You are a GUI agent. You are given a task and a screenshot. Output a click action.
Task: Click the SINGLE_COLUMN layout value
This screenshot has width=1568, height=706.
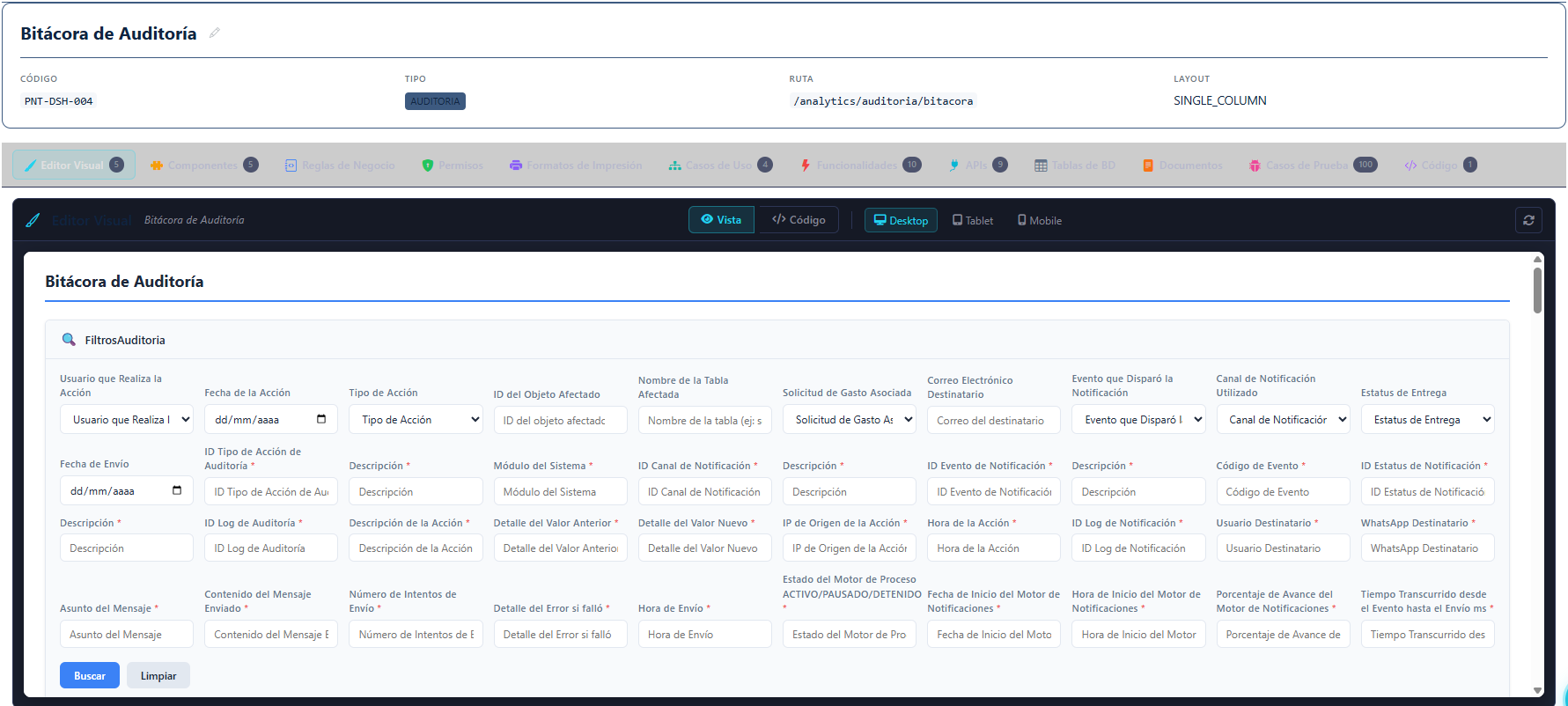click(x=1219, y=100)
